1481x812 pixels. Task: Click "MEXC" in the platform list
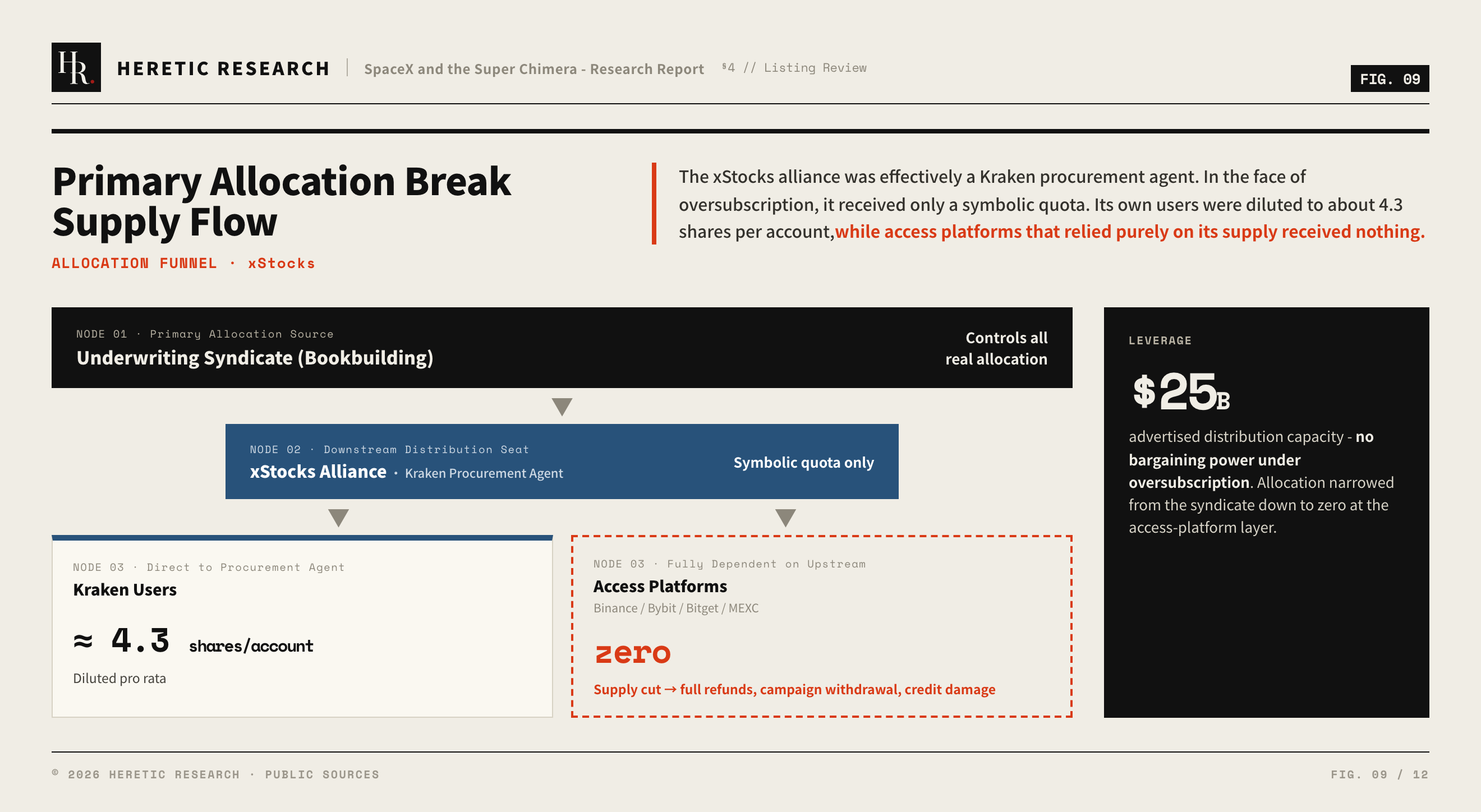[743, 608]
